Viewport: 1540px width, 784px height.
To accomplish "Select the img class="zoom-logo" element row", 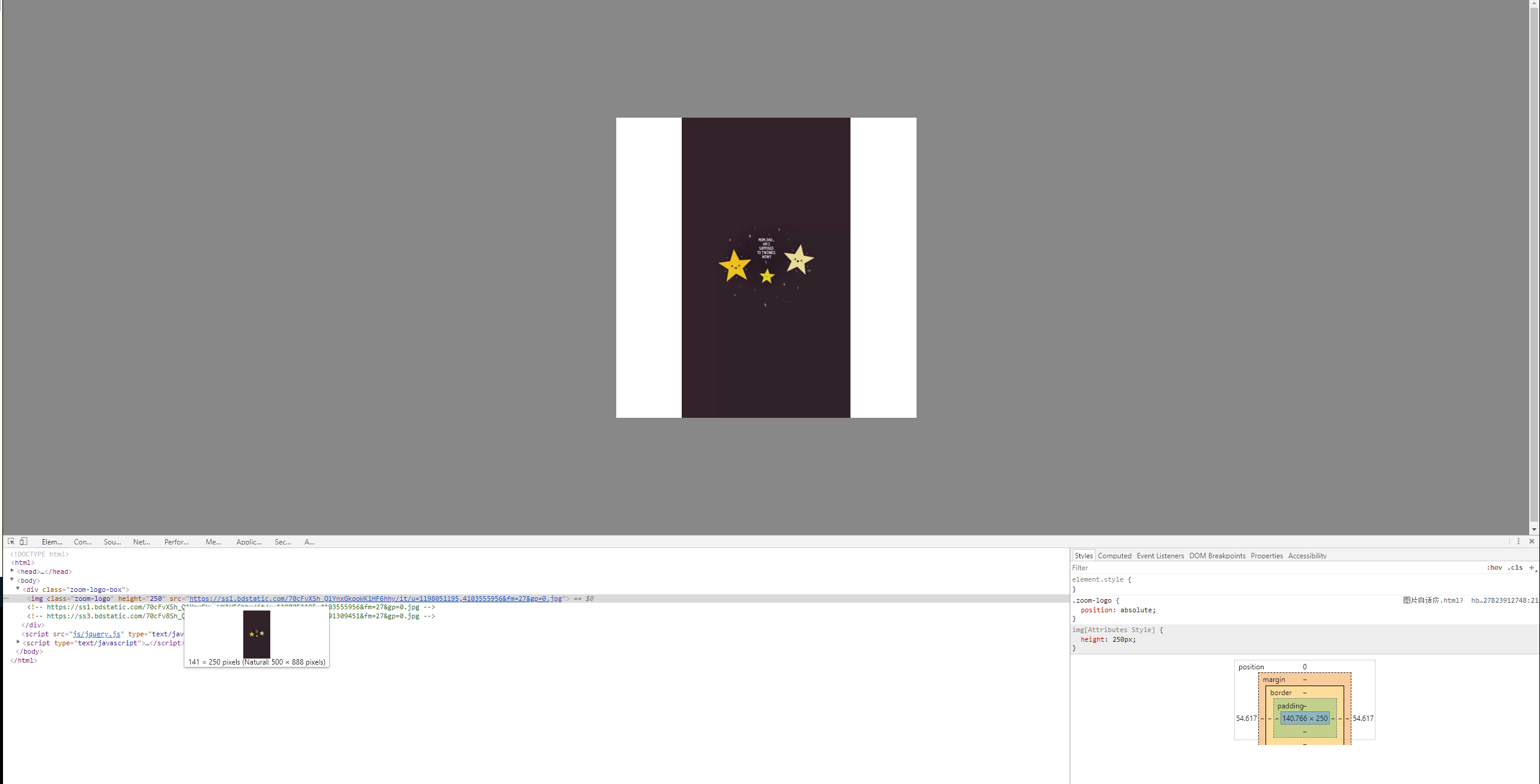I will pos(536,599).
